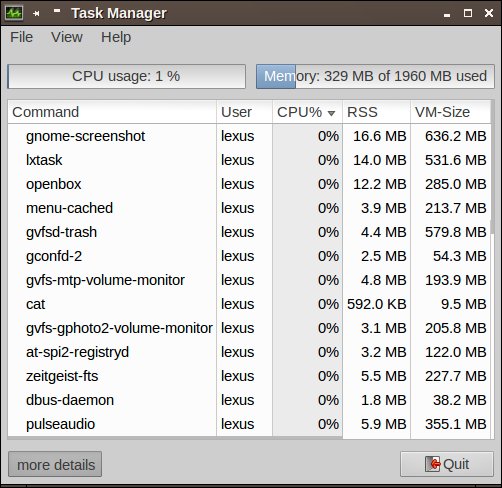The image size is (502, 488).
Task: Click the 636.2 MB VM-Size value
Action: point(456,136)
